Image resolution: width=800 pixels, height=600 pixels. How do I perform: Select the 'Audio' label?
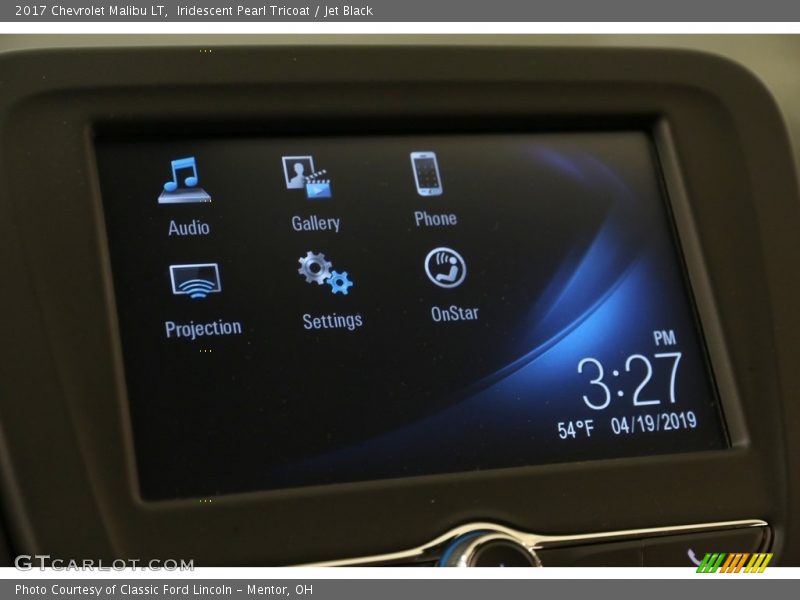189,228
